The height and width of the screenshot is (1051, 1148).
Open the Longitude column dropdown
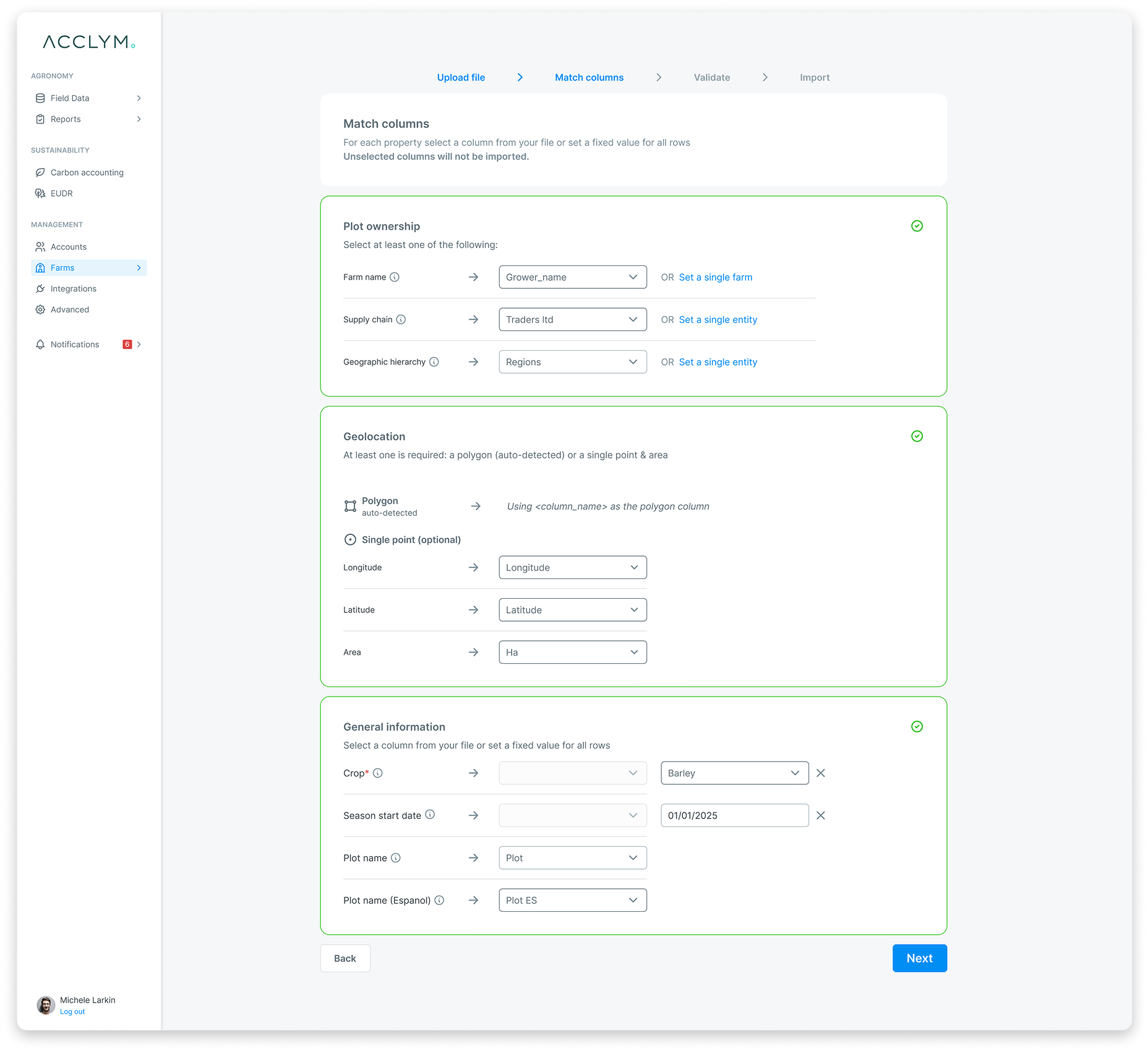coord(573,568)
